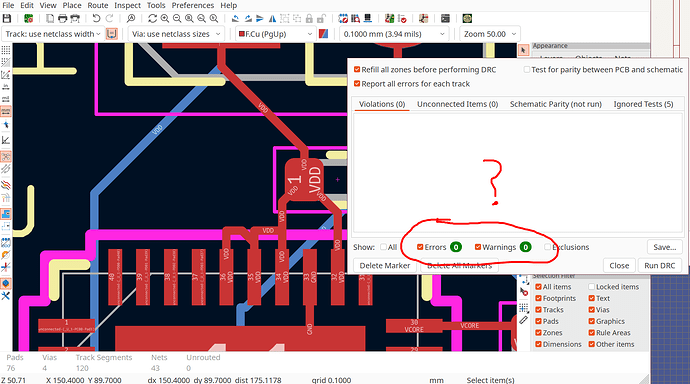The height and width of the screenshot is (384, 690).
Task: Uncheck Zones in Selection Filter
Action: pyautogui.click(x=538, y=333)
